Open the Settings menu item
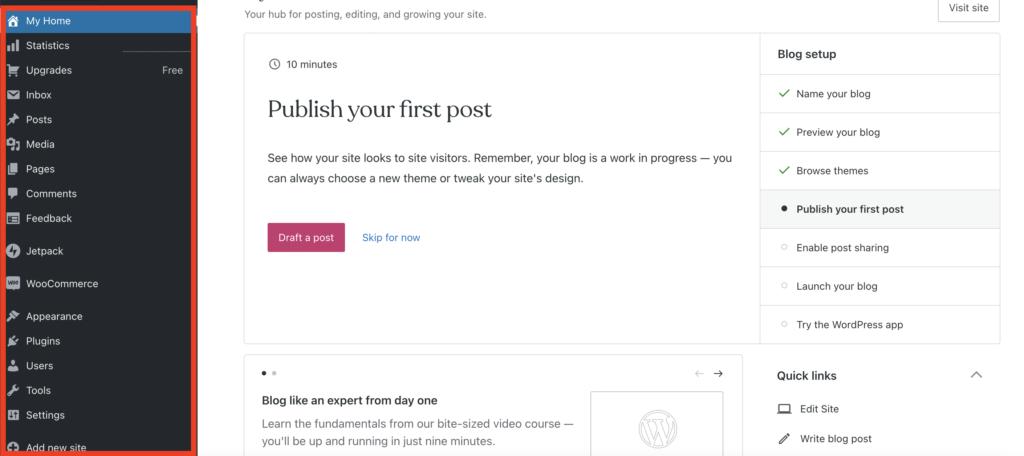The height and width of the screenshot is (456, 1024). click(45, 416)
